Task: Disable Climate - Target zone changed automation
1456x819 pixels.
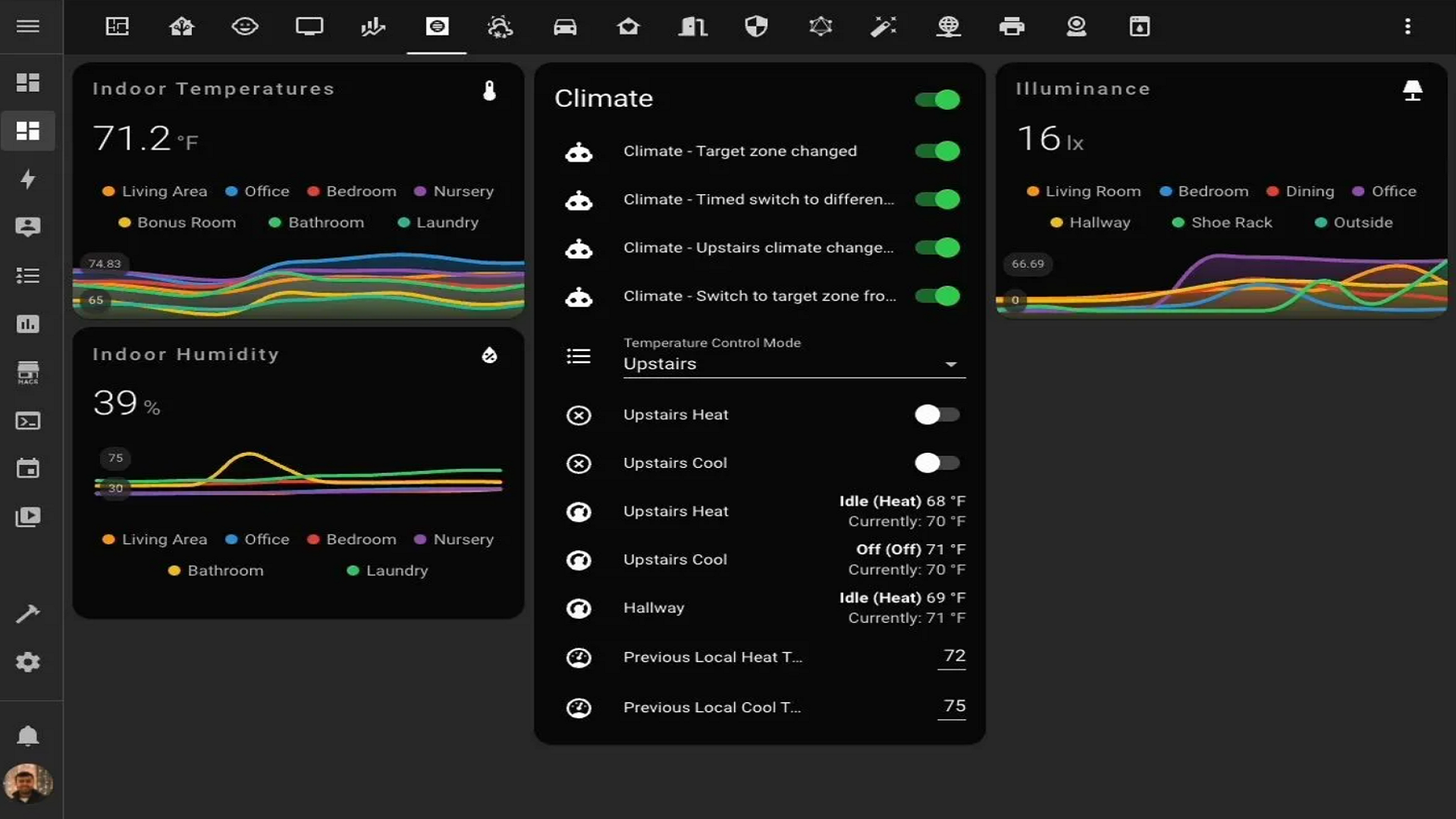Action: [x=937, y=151]
